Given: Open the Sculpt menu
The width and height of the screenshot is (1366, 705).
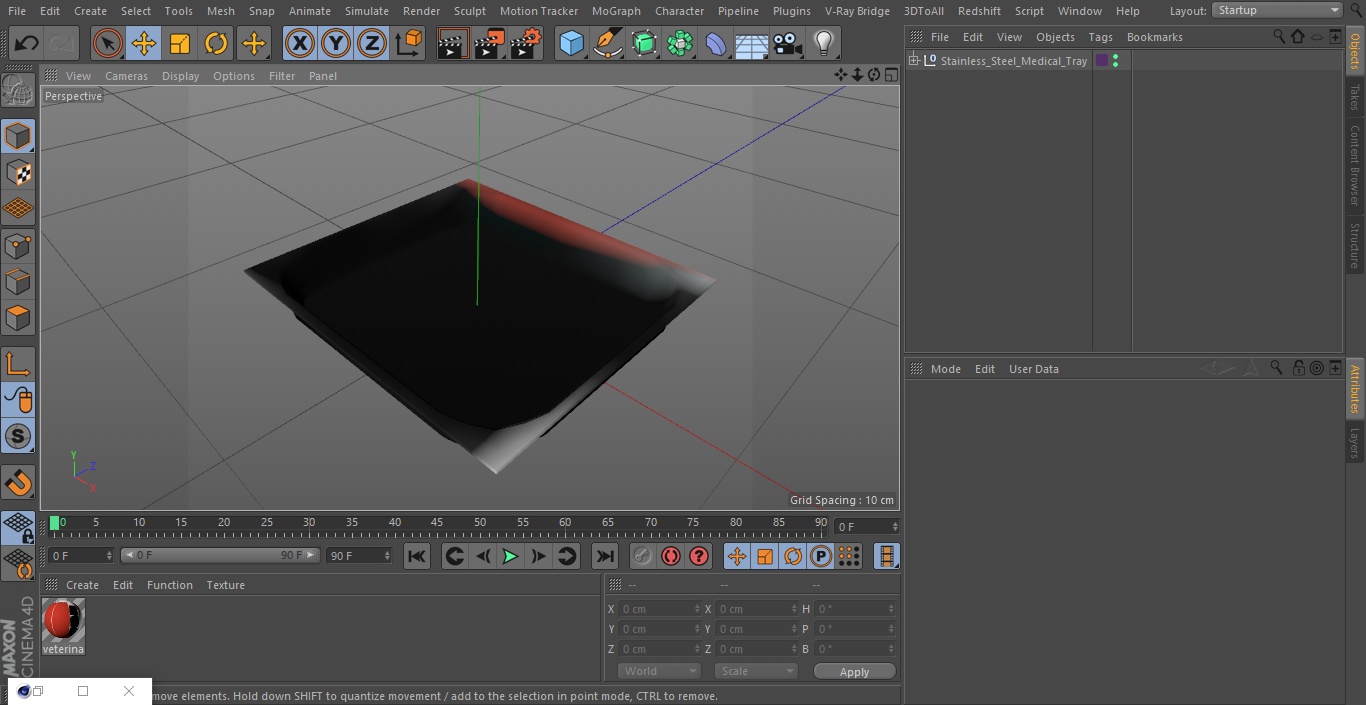Looking at the screenshot, I should click(x=469, y=11).
